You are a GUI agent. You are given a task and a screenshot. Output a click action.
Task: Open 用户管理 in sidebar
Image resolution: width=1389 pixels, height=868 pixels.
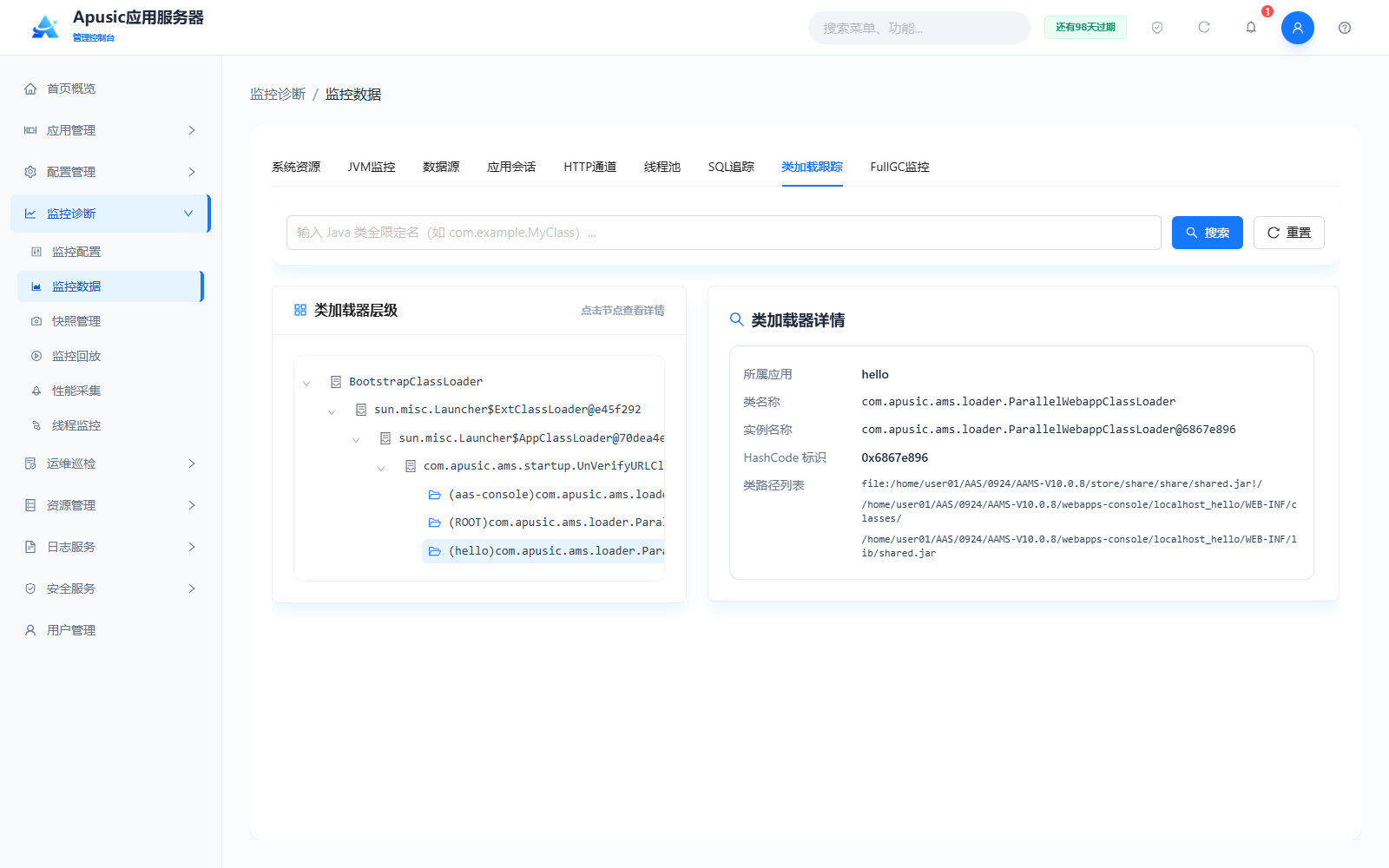click(111, 630)
